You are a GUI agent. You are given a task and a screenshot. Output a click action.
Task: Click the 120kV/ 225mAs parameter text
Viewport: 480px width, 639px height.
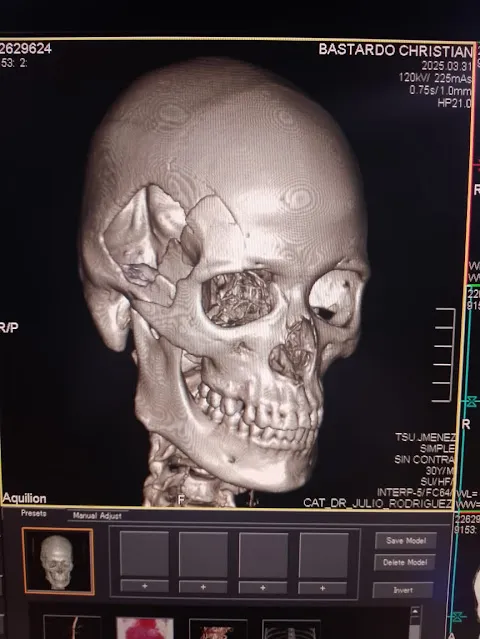coord(435,77)
